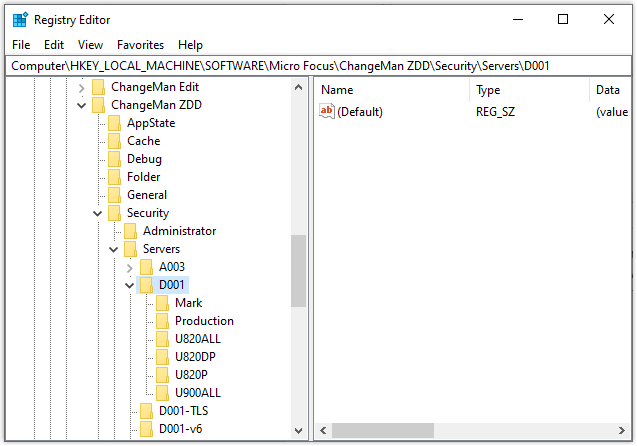Screen dimensions: 637x446
Task: Click the ab string value icon for (Default)
Action: 327,111
